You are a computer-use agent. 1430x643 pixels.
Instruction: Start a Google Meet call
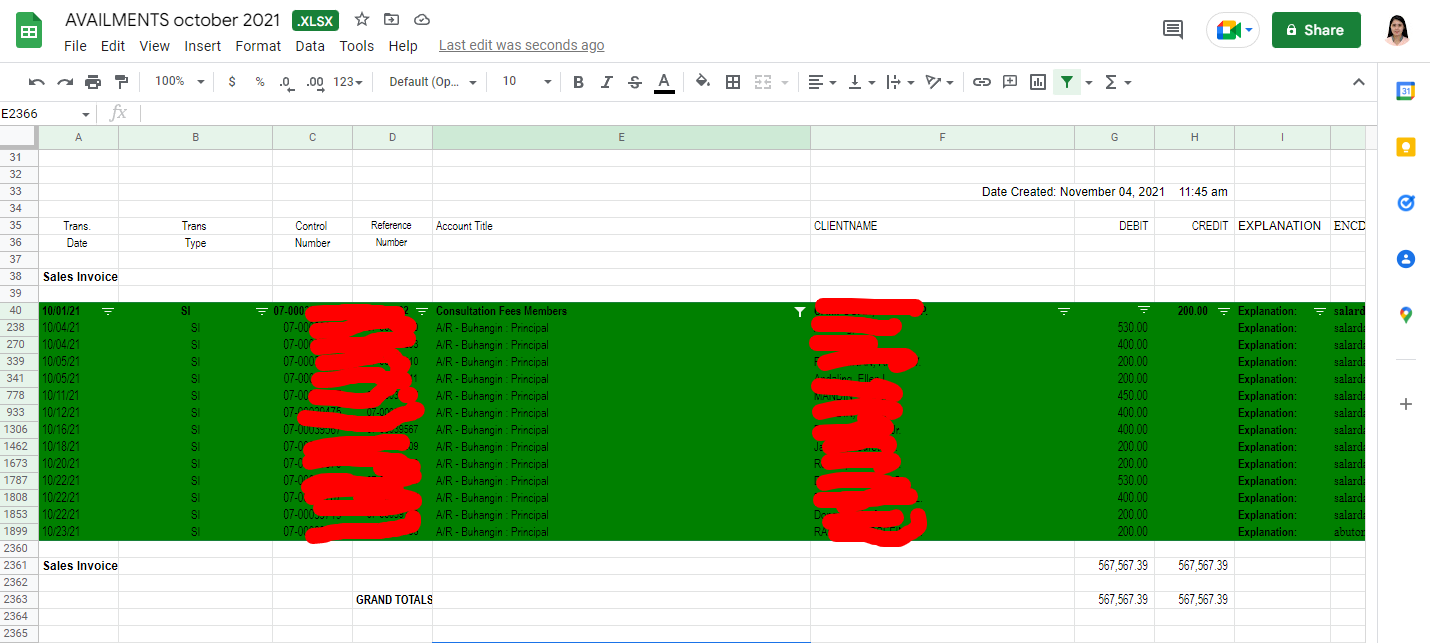[1233, 30]
